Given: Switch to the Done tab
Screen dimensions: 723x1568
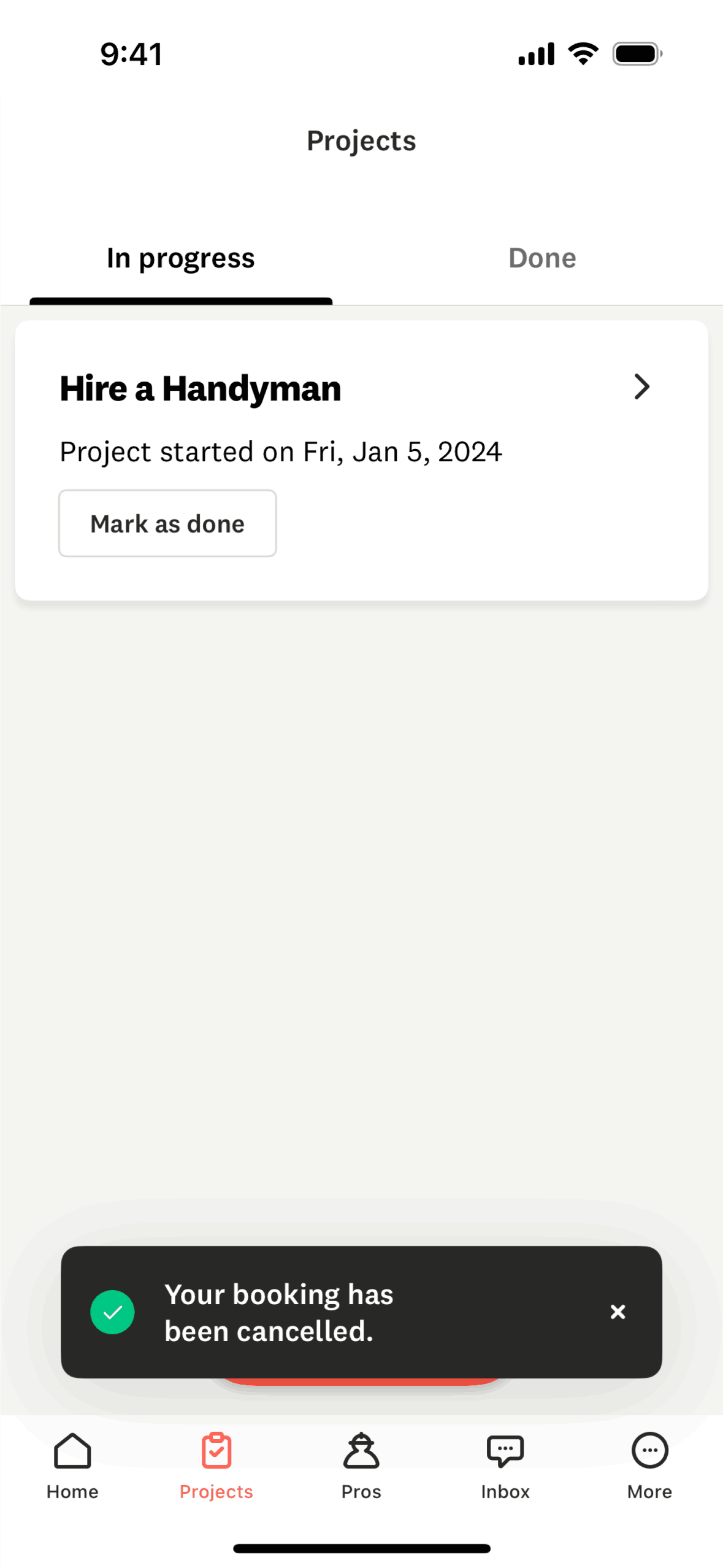Looking at the screenshot, I should point(542,258).
